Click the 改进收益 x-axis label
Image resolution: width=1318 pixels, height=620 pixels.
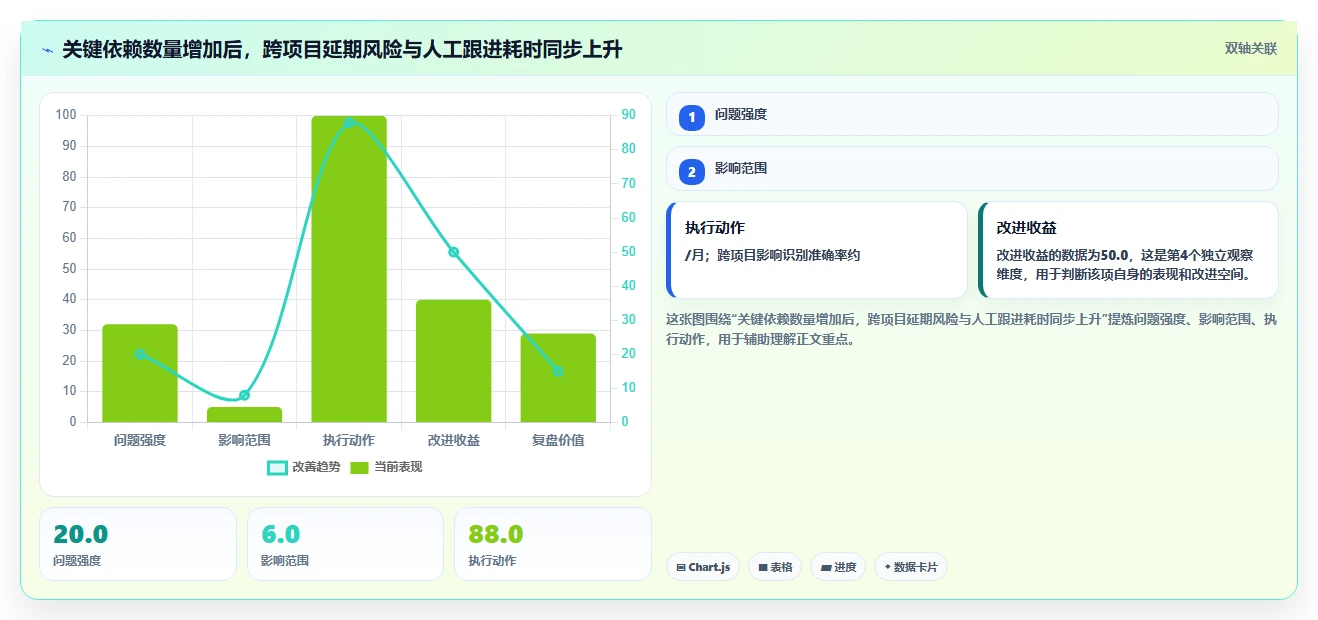tap(454, 440)
